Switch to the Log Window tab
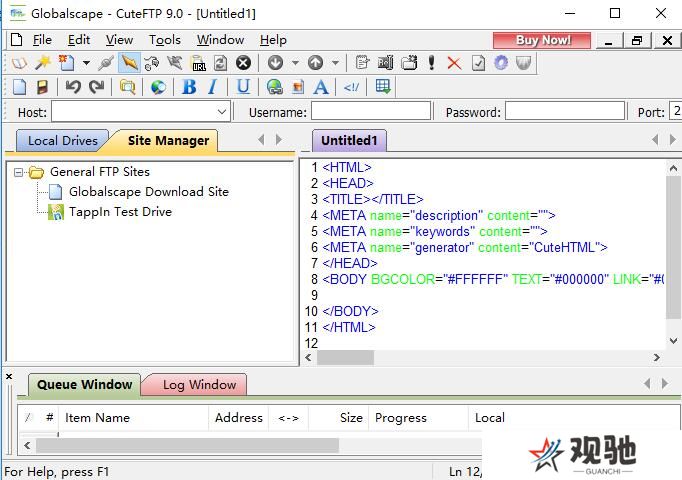 [x=199, y=384]
